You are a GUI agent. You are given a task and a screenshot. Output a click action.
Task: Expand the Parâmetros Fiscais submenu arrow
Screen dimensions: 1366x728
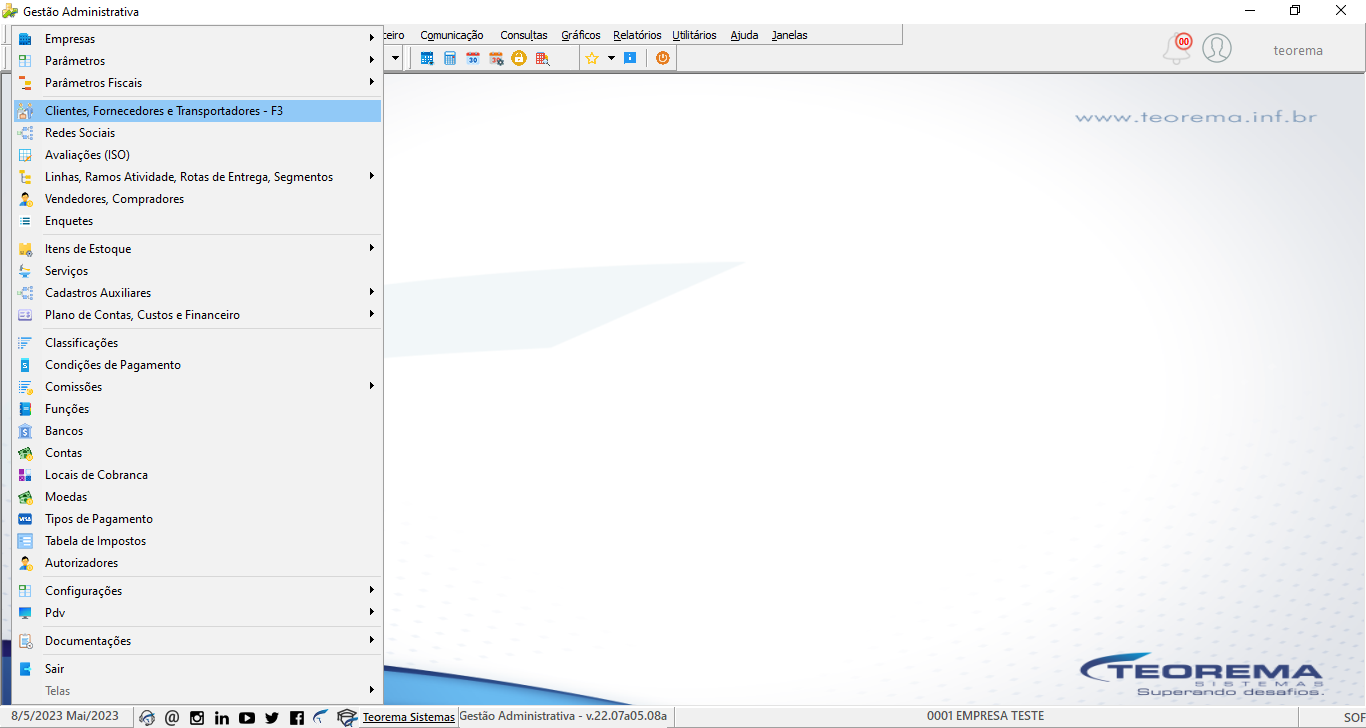point(371,82)
